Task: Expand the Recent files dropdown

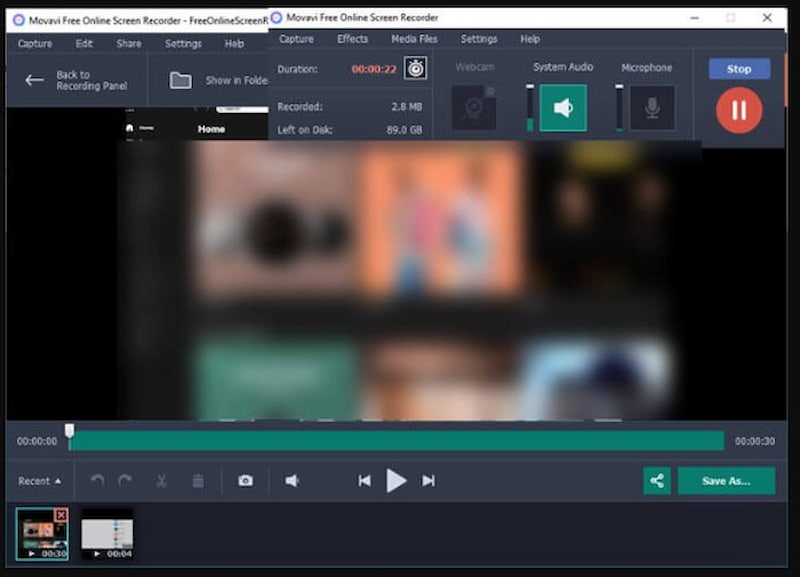Action: pos(40,481)
